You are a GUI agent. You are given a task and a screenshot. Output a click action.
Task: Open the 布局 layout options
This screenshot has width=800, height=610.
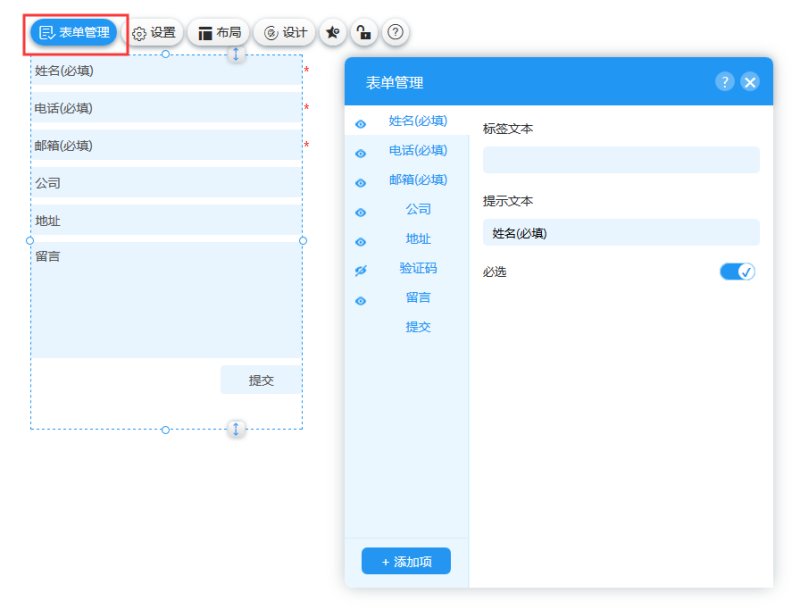(x=219, y=33)
